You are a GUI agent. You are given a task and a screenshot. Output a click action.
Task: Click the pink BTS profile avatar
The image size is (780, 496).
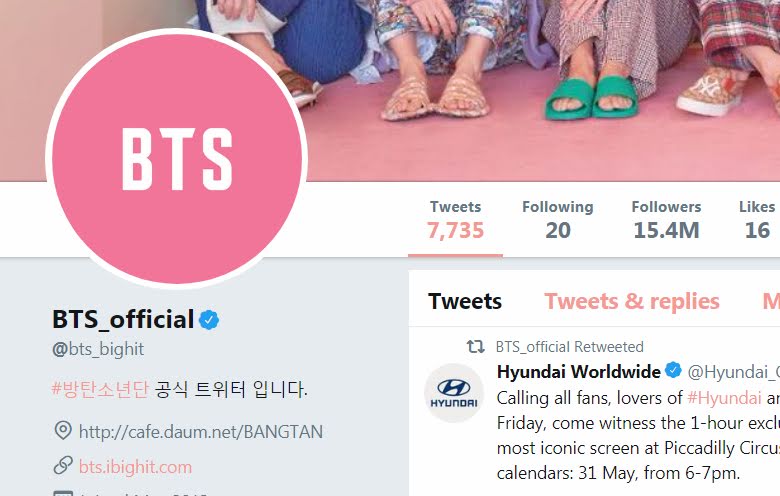pos(177,159)
